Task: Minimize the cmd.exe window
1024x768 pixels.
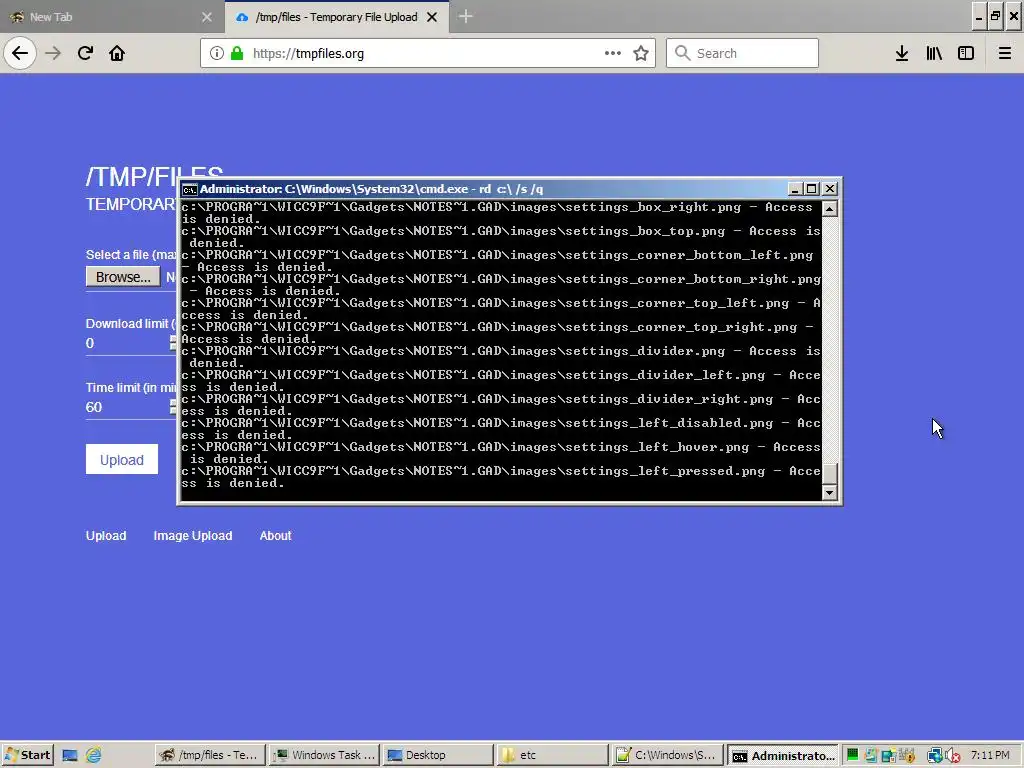Action: click(795, 189)
